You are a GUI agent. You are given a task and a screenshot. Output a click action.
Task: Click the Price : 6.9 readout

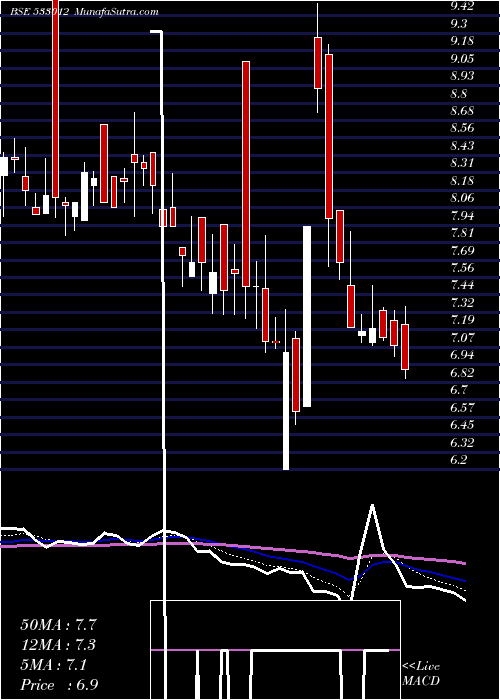point(59,685)
